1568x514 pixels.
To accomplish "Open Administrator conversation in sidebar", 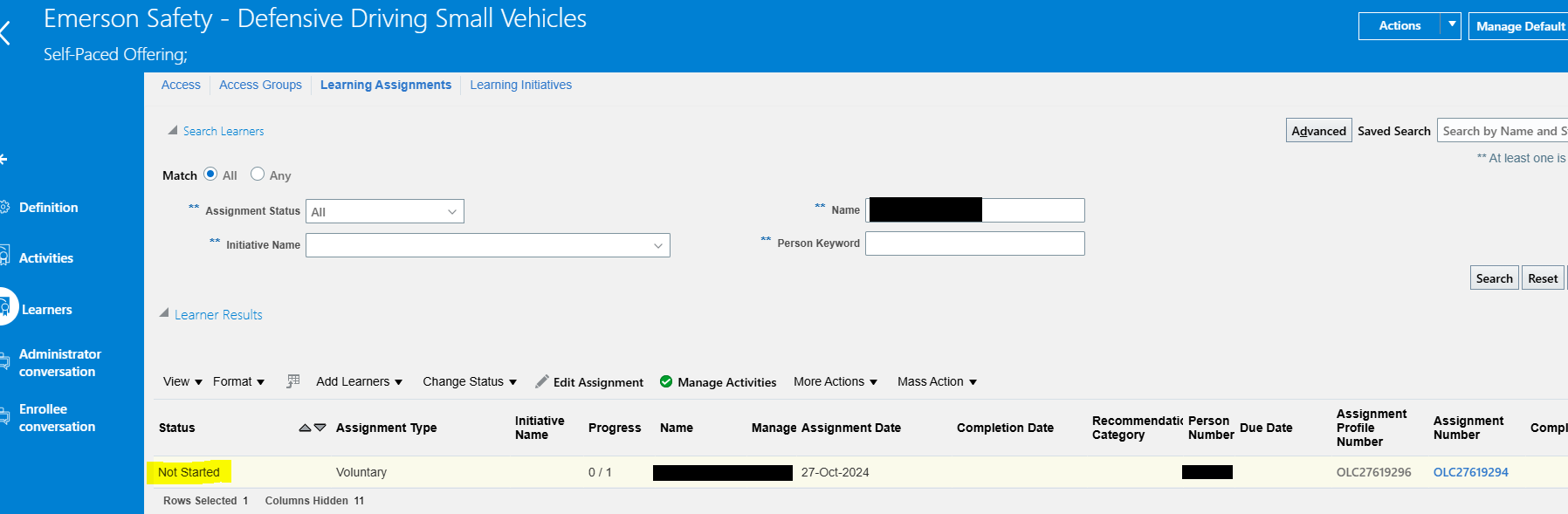I will [x=60, y=363].
